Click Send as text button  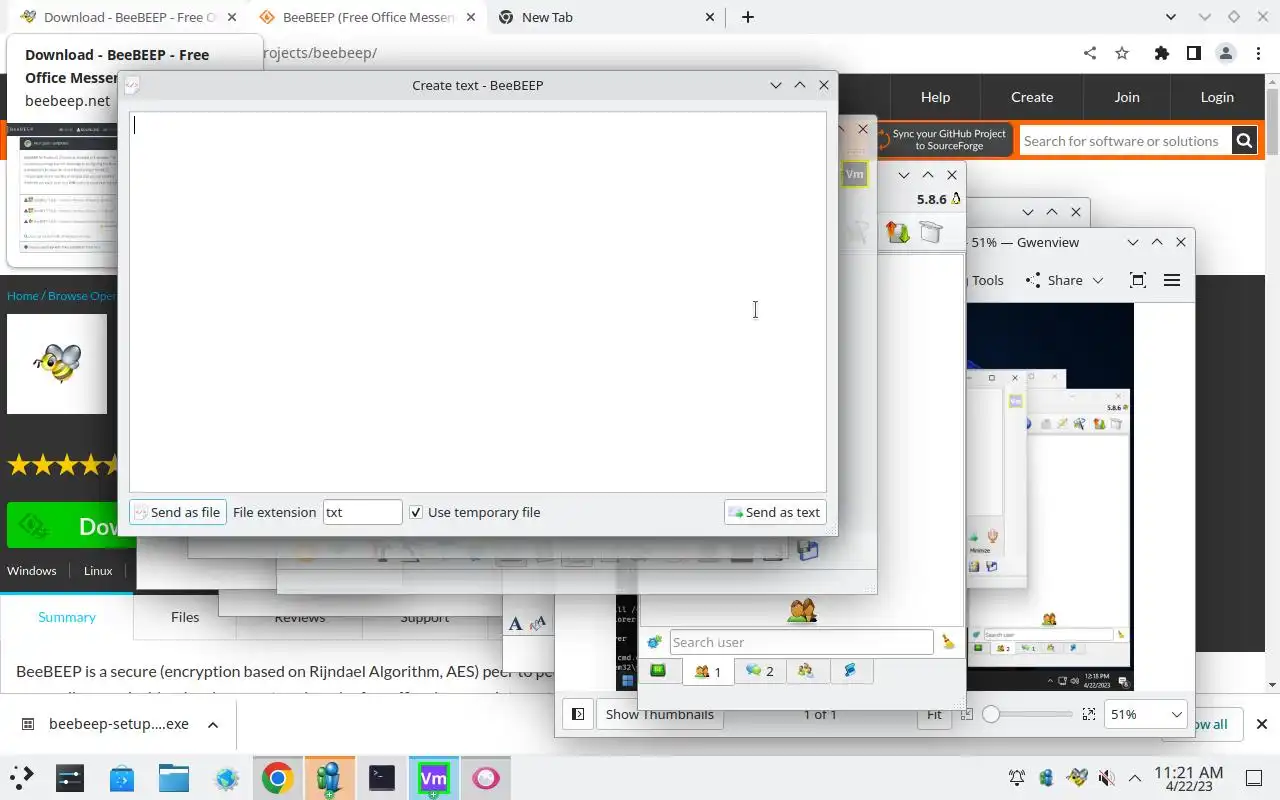[x=775, y=512]
